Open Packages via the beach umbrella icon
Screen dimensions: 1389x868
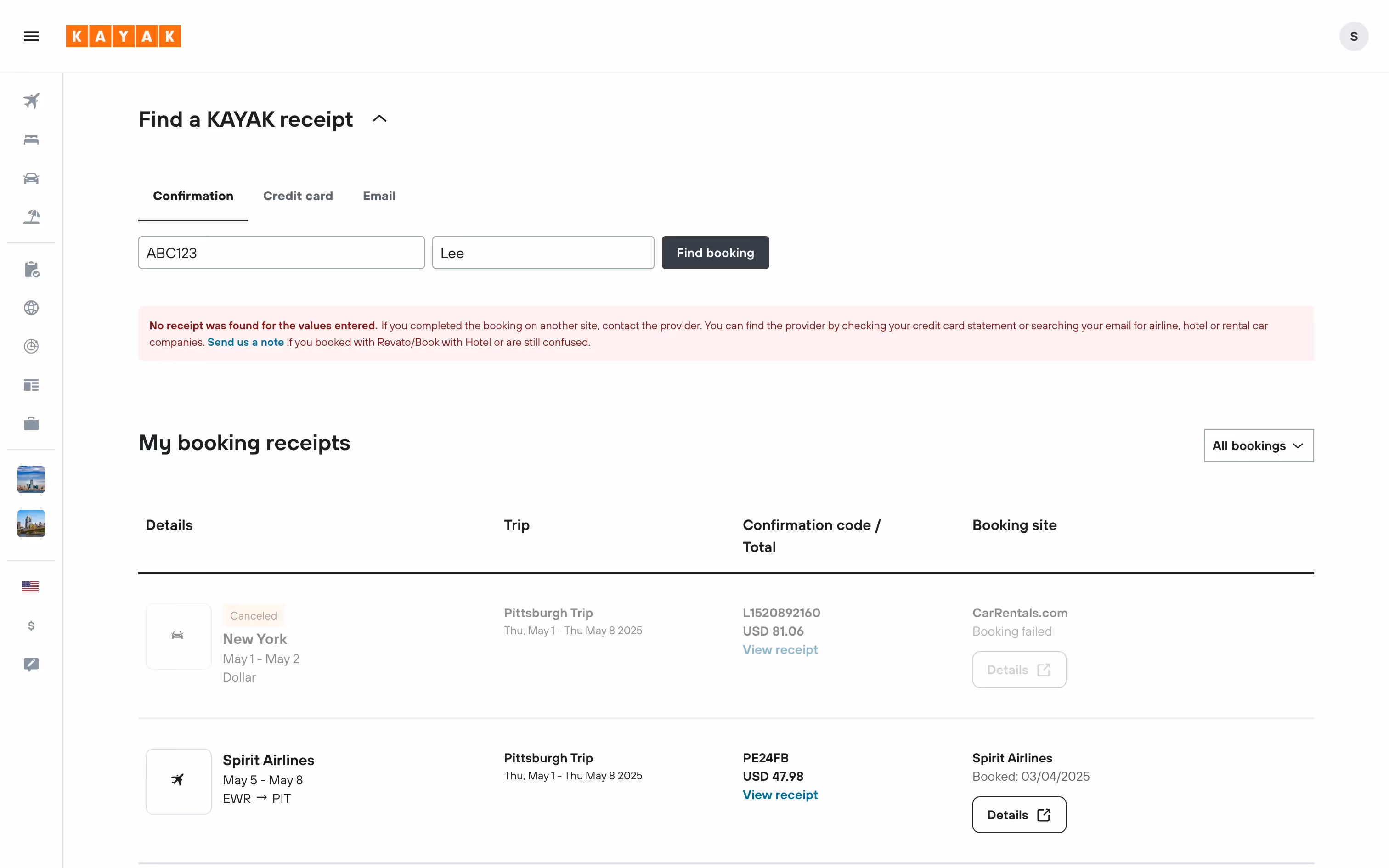tap(31, 216)
